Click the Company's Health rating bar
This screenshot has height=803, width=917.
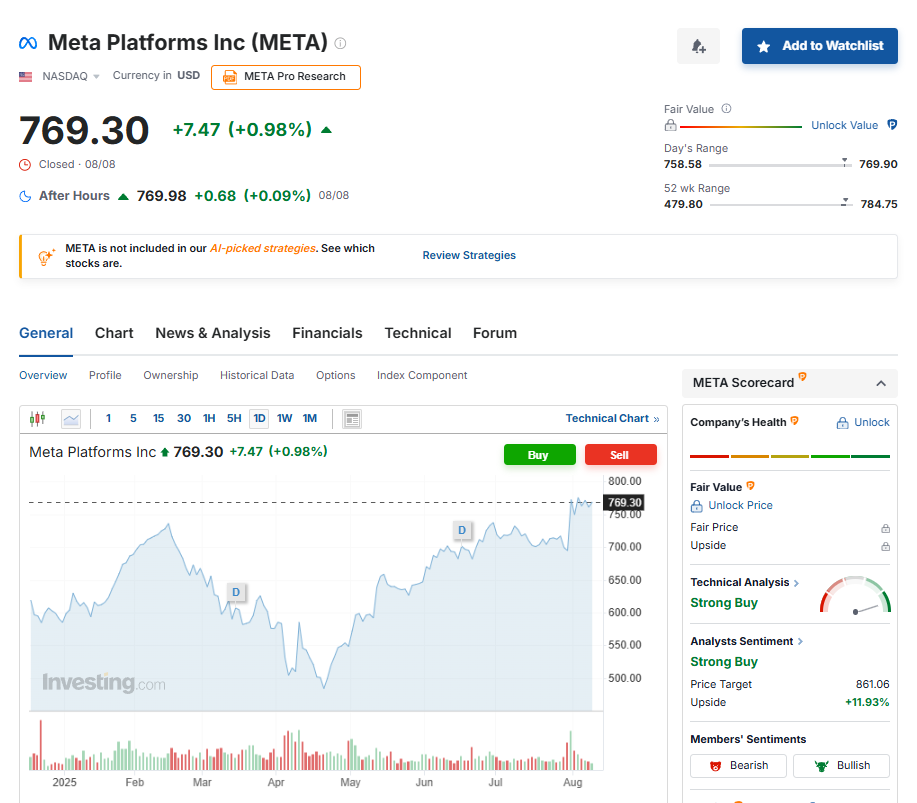tap(790, 456)
